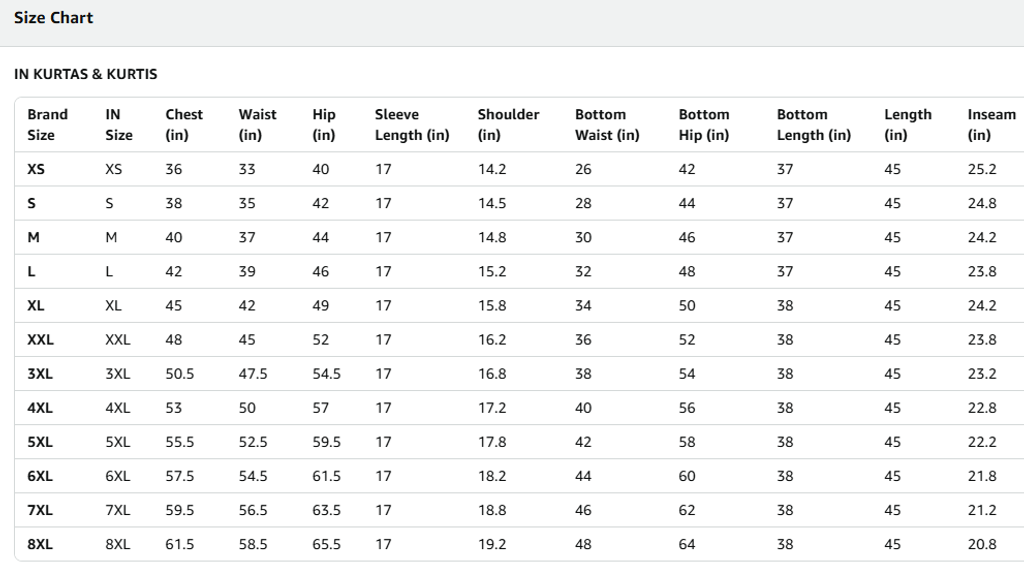1024x566 pixels.
Task: Click the Inseam (in) column header
Action: point(990,125)
